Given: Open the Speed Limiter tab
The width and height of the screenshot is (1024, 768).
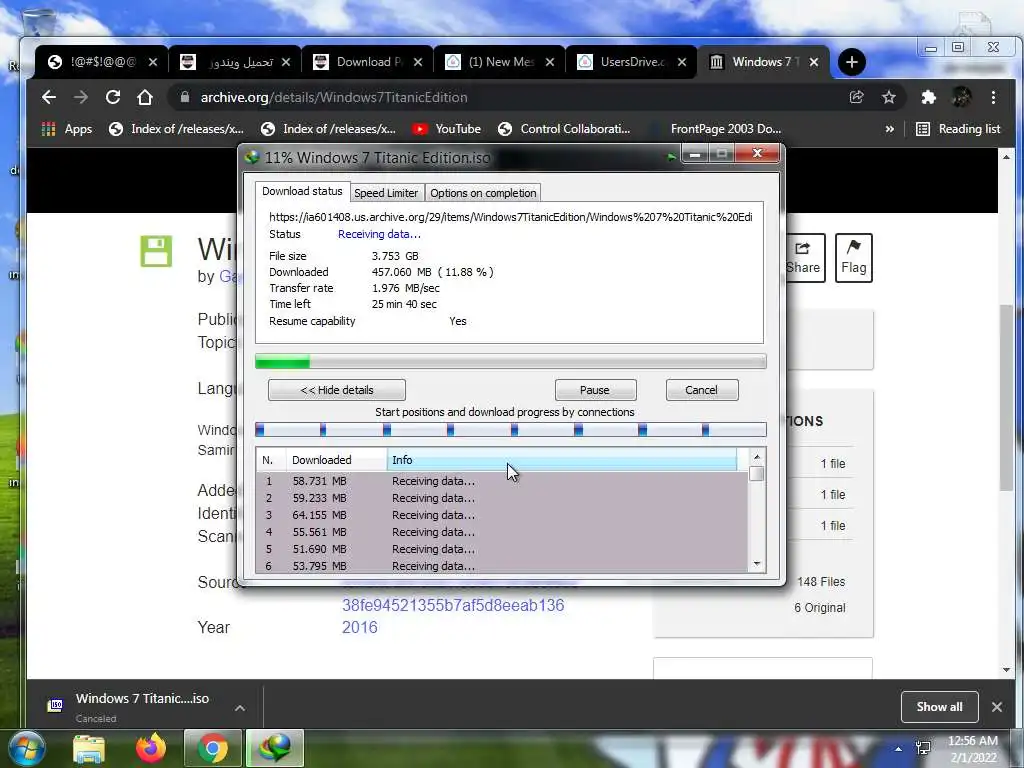Looking at the screenshot, I should [386, 193].
